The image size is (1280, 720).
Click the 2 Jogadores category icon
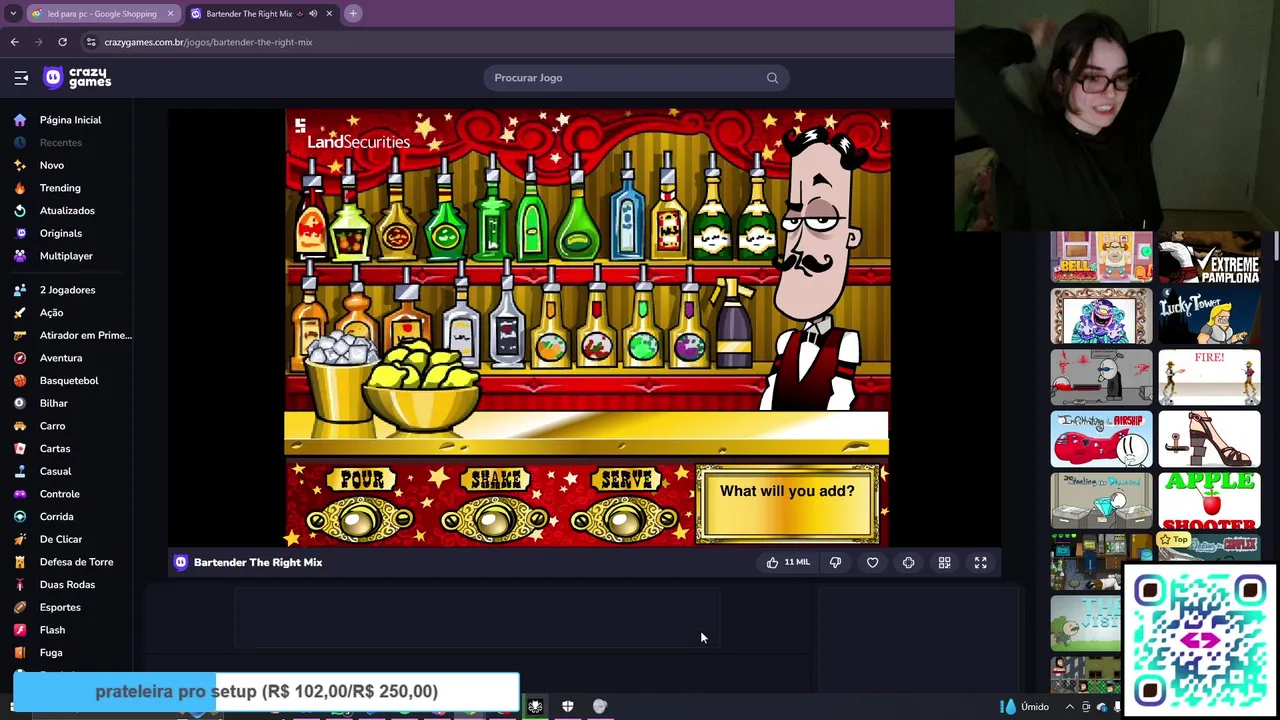[20, 290]
